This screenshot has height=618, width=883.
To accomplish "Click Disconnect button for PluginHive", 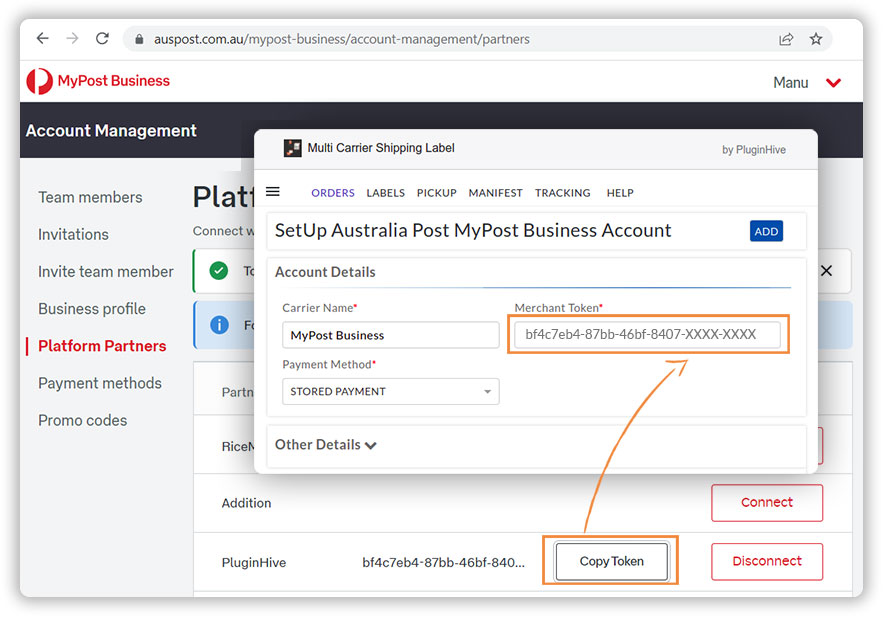I will (x=766, y=561).
